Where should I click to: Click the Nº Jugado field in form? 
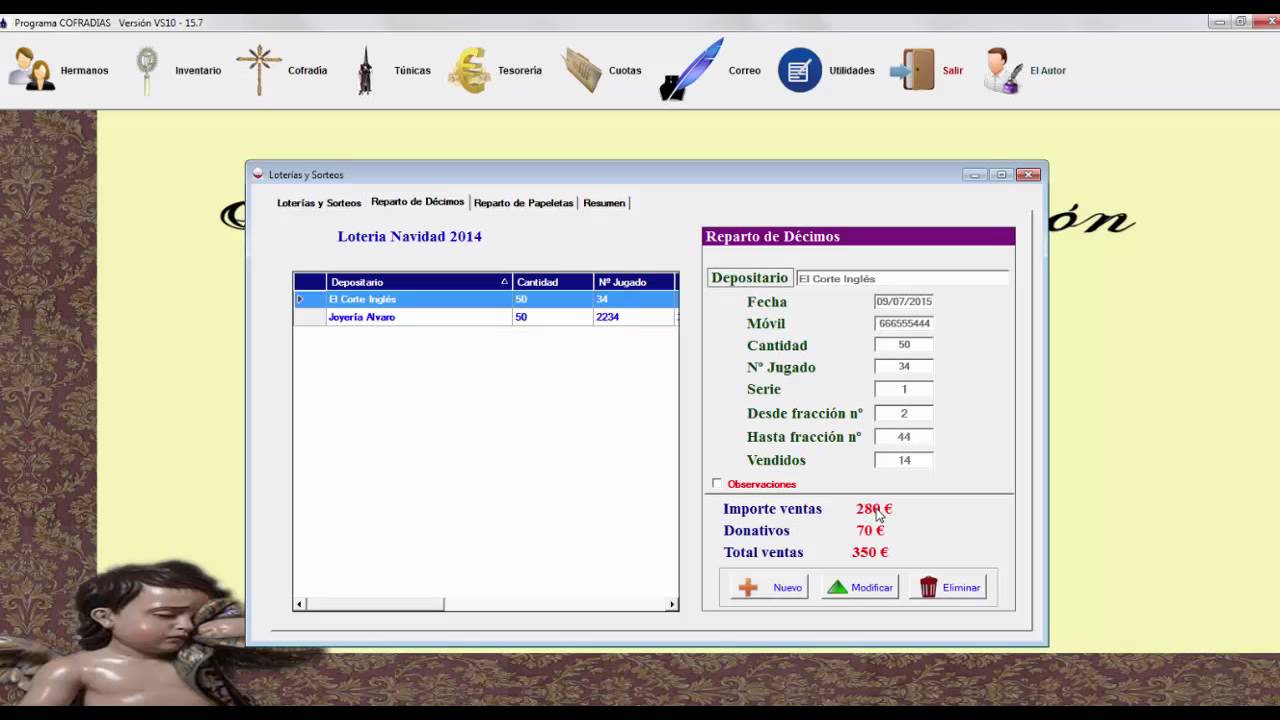904,367
